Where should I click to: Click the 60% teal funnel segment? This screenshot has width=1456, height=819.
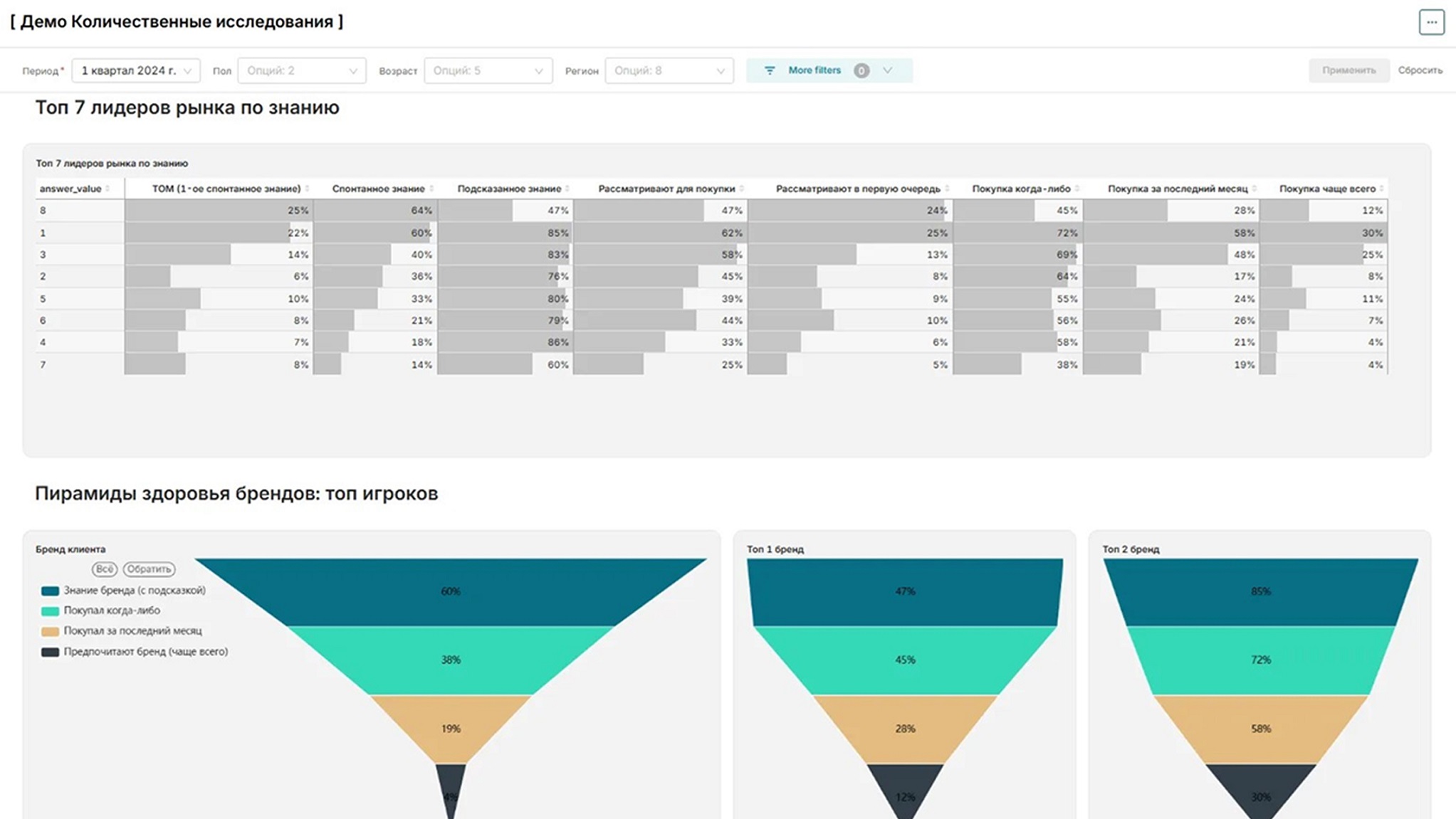click(451, 591)
